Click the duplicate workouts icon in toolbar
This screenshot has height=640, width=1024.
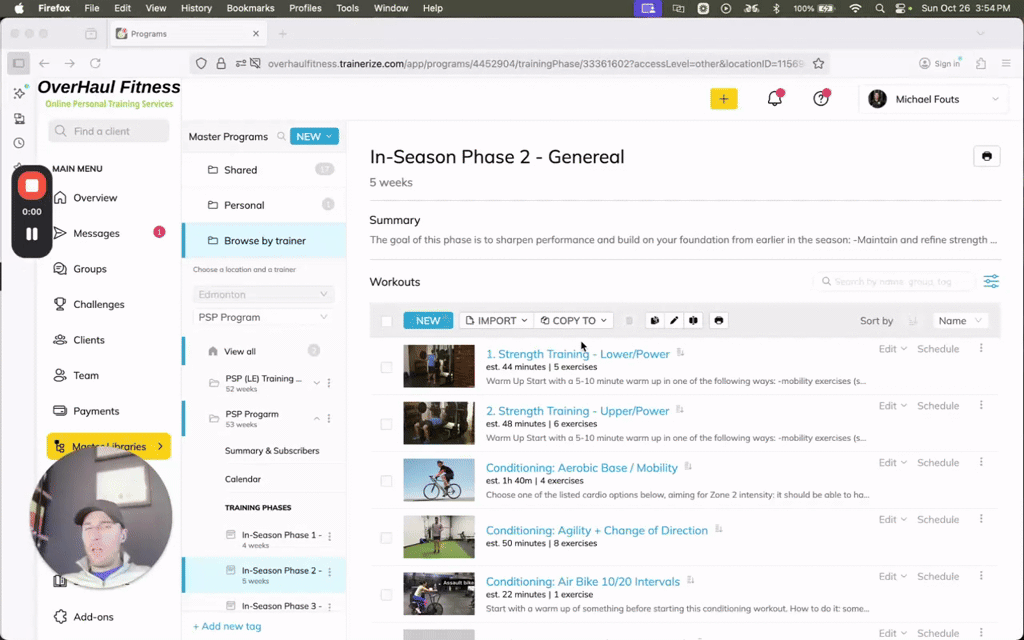tap(654, 321)
